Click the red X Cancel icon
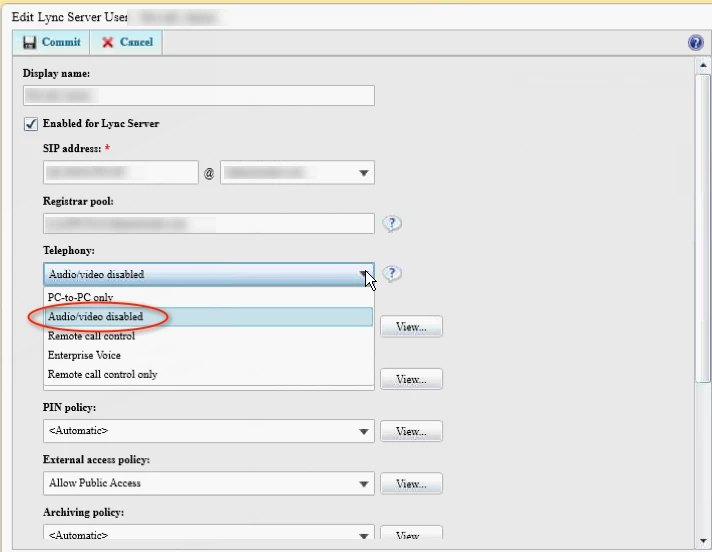Image resolution: width=712 pixels, height=552 pixels. click(108, 42)
